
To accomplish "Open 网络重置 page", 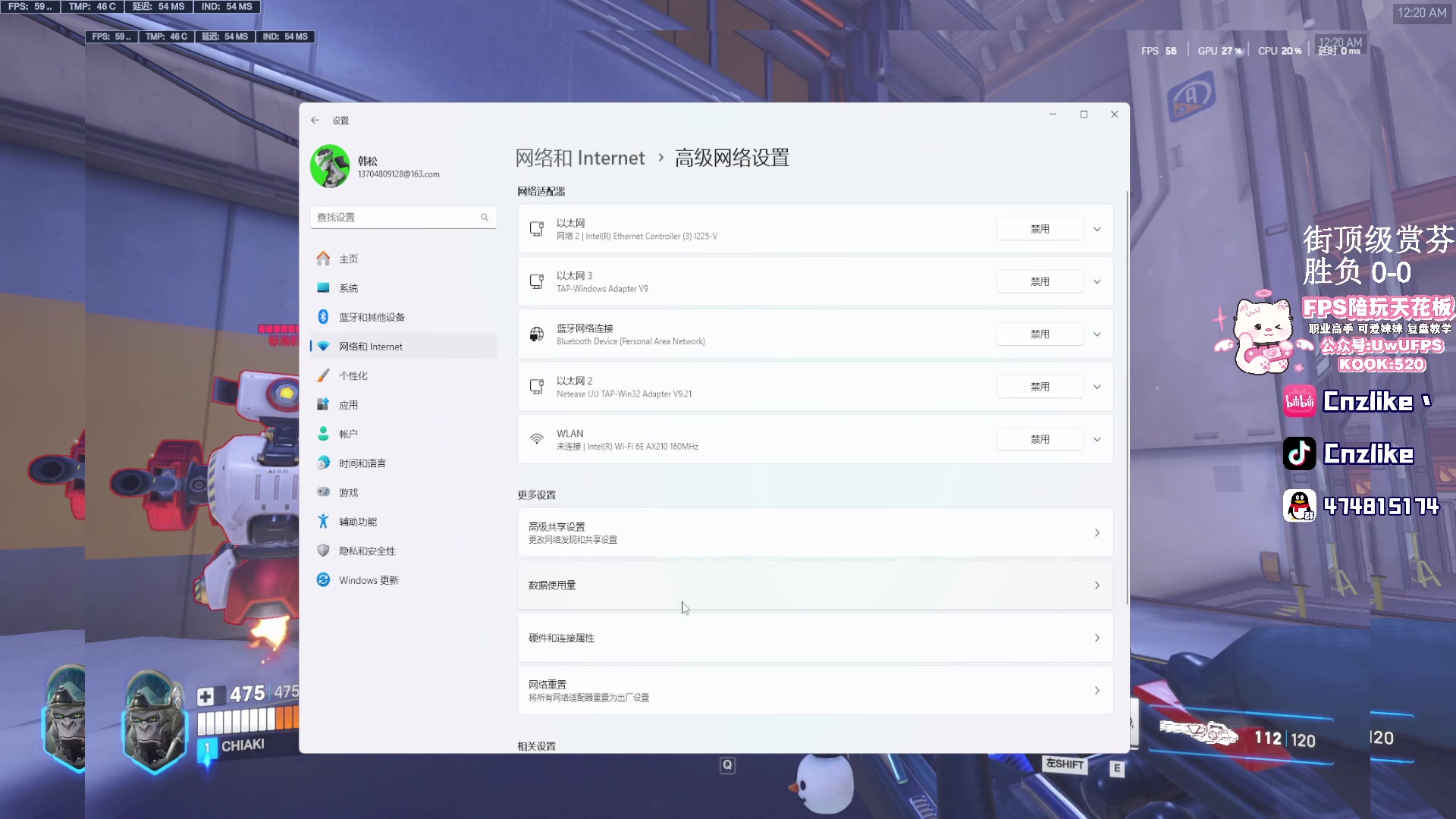I will (815, 691).
